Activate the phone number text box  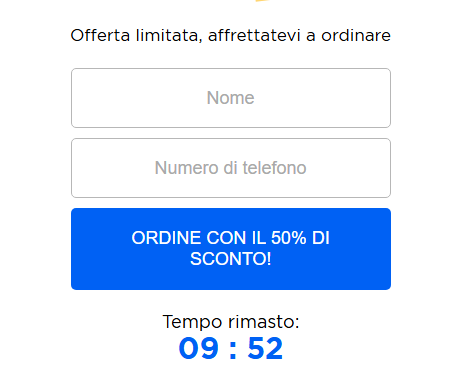pyautogui.click(x=231, y=168)
